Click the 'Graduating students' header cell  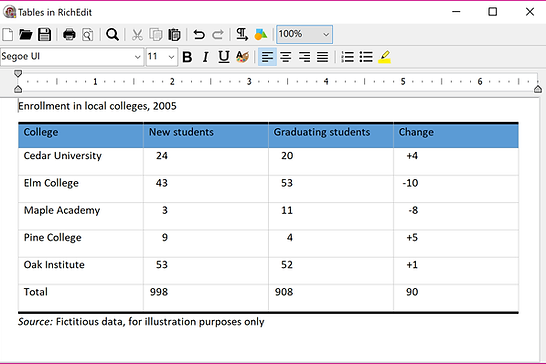[331, 135]
